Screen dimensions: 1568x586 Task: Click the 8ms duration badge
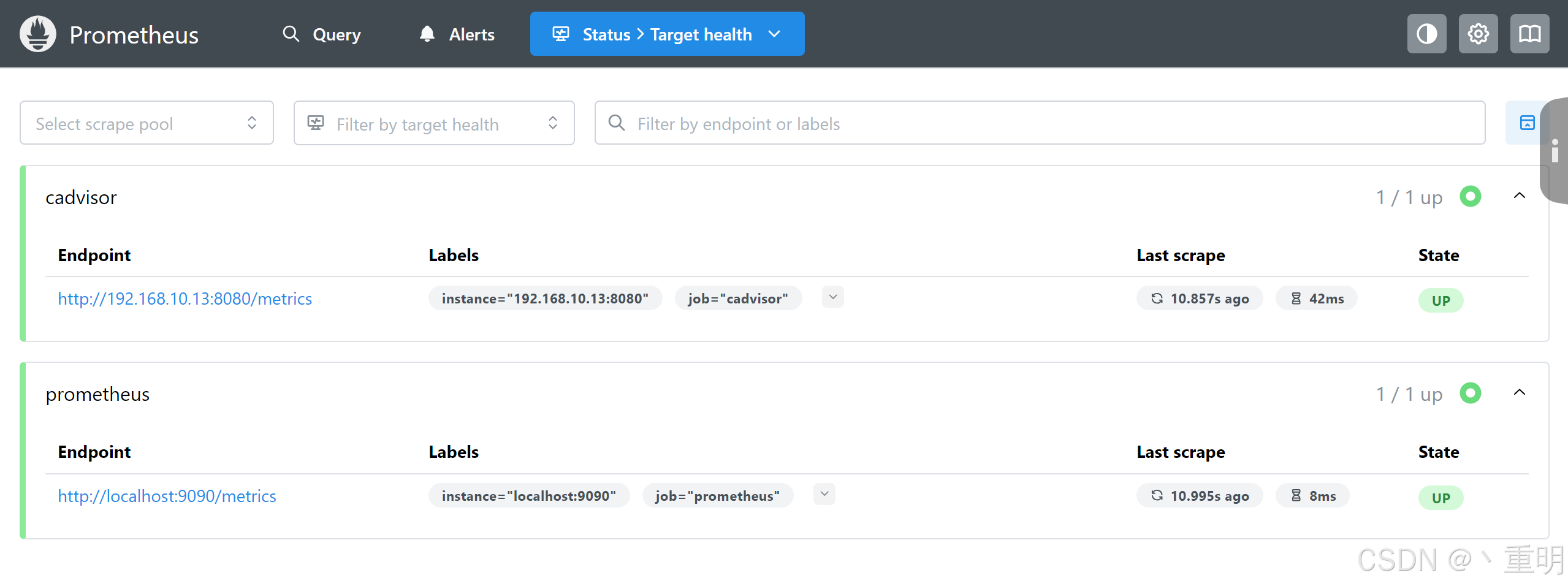(x=1312, y=496)
